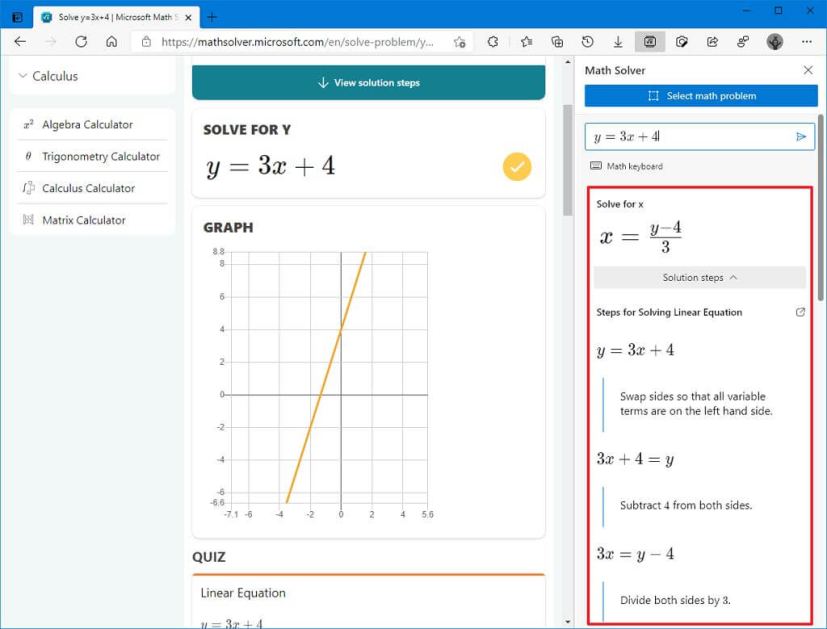
Task: Open the Collections toolbar icon
Action: [557, 42]
